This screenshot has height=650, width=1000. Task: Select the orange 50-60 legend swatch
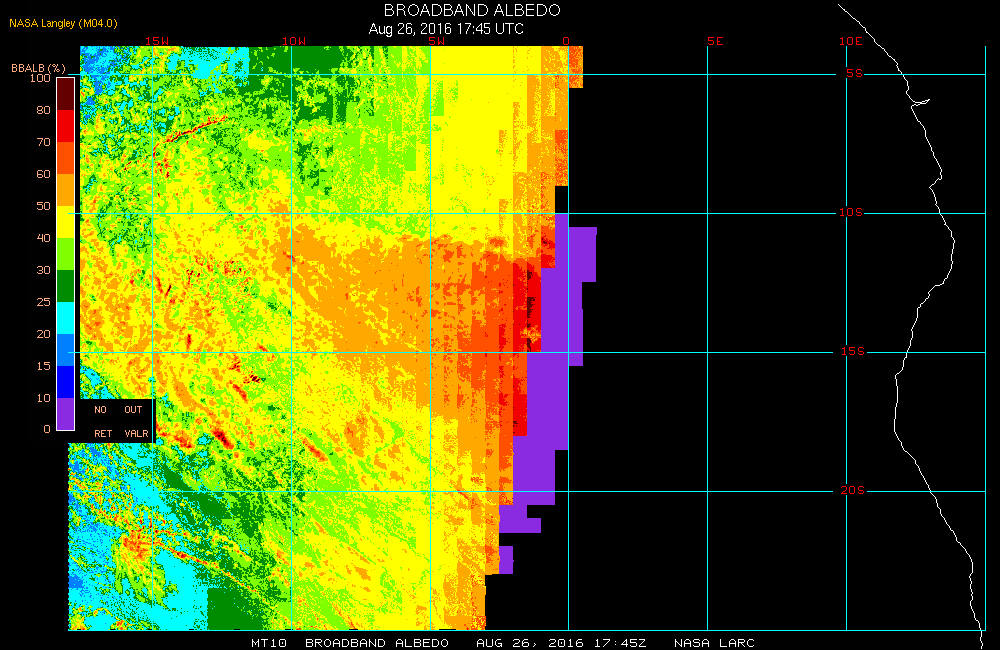66,190
